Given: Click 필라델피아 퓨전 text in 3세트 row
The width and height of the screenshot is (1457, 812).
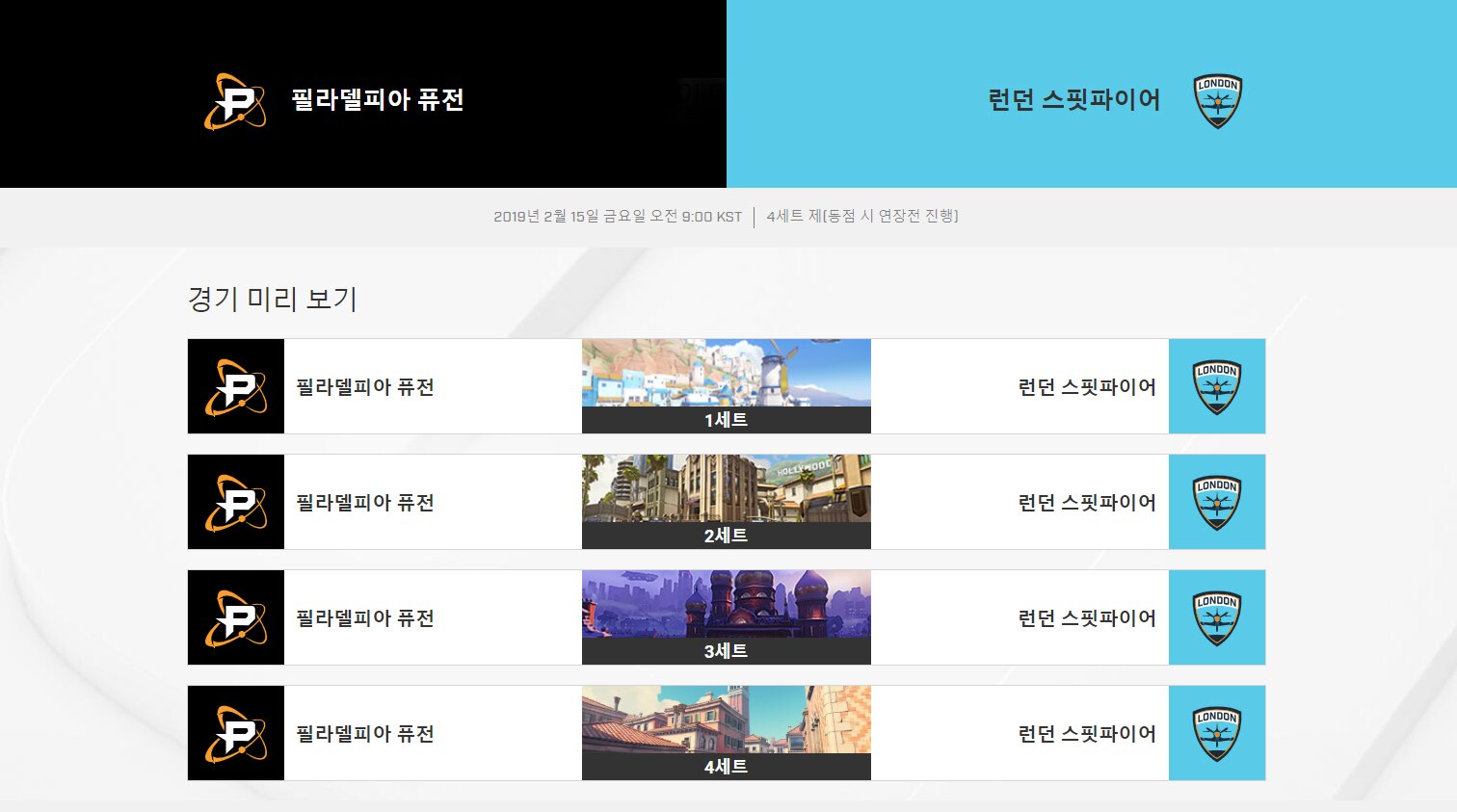Looking at the screenshot, I should tap(365, 618).
